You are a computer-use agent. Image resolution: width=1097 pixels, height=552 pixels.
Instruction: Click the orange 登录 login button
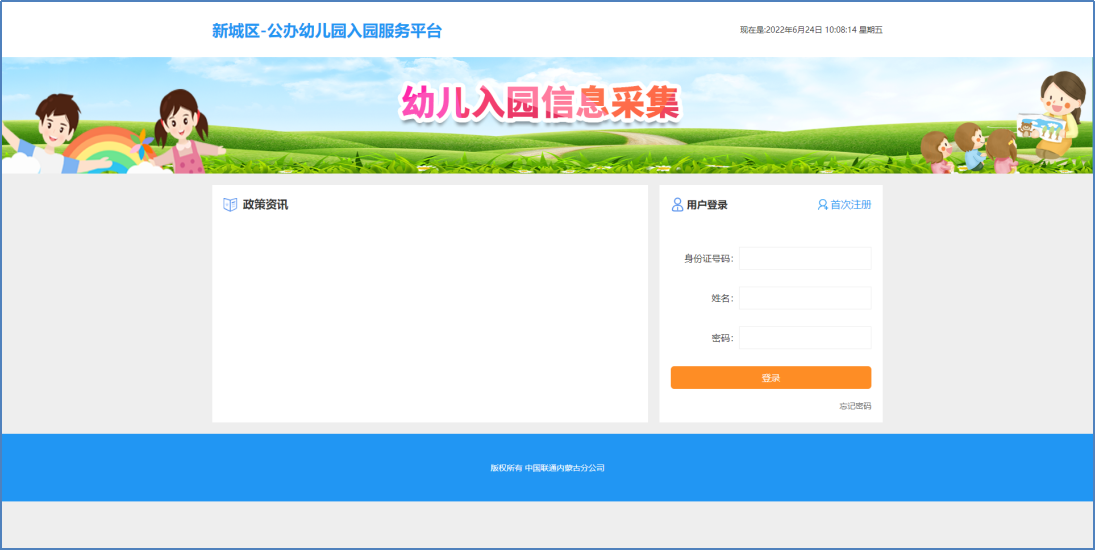click(x=770, y=378)
